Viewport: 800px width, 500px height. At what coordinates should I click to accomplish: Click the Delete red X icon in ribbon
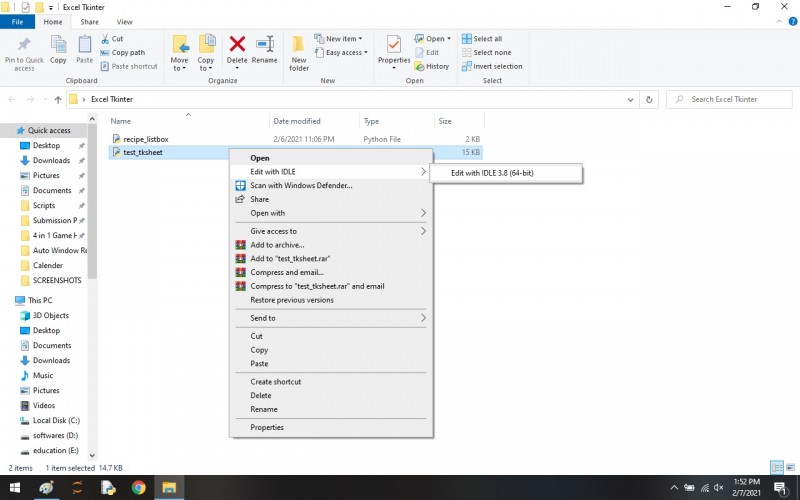pyautogui.click(x=237, y=44)
